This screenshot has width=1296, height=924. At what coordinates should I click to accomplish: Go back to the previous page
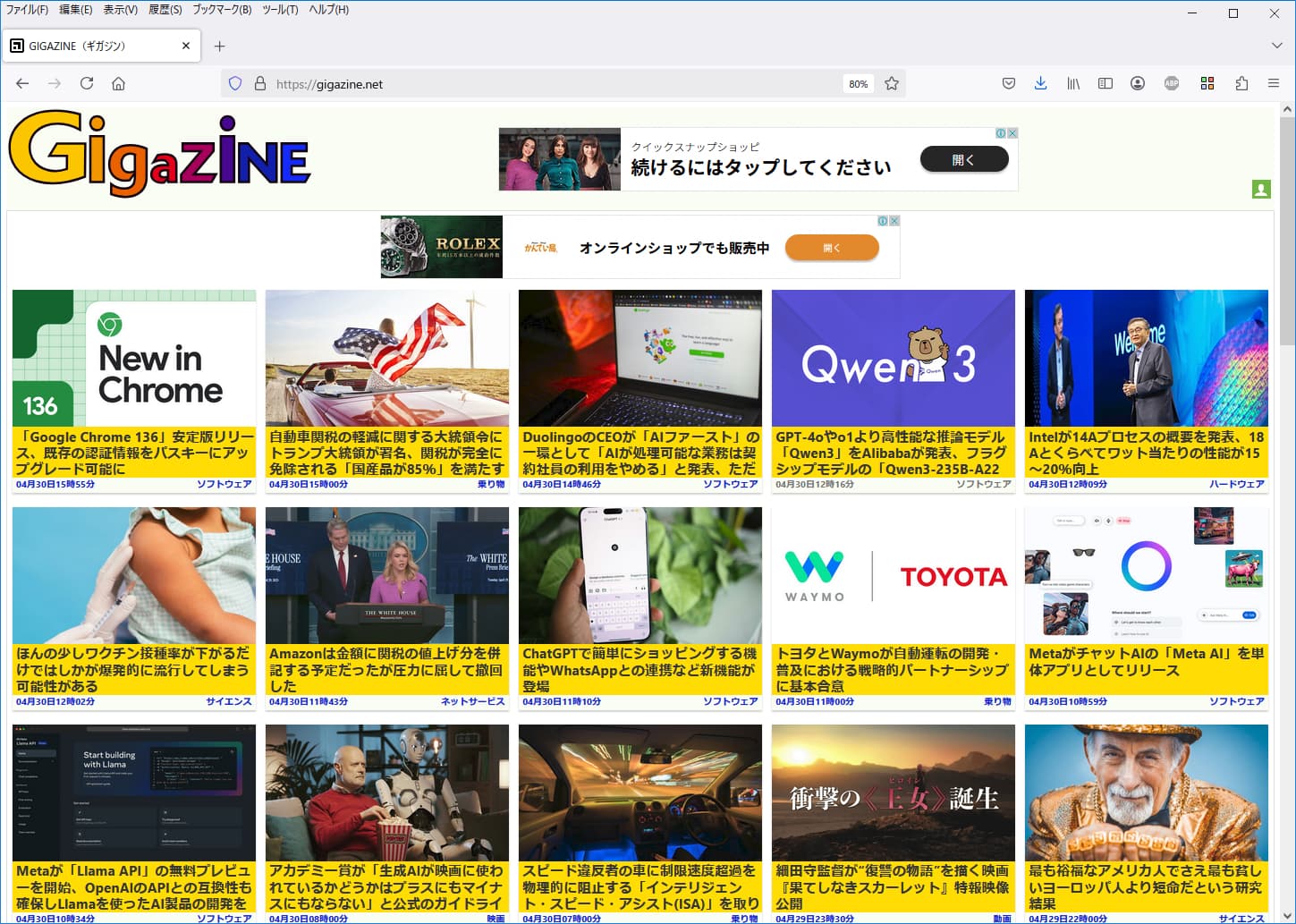[x=22, y=83]
